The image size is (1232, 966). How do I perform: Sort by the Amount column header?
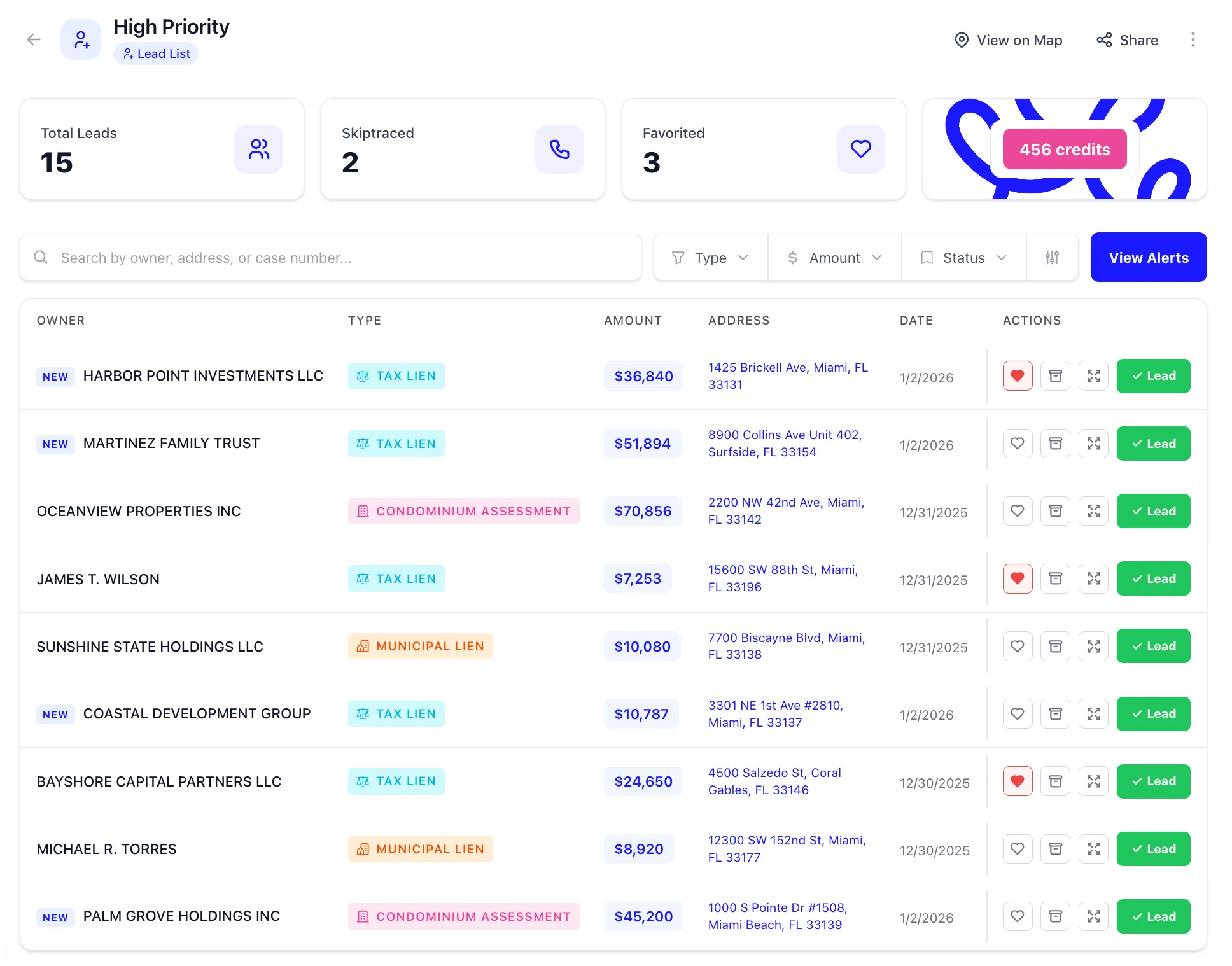click(633, 320)
